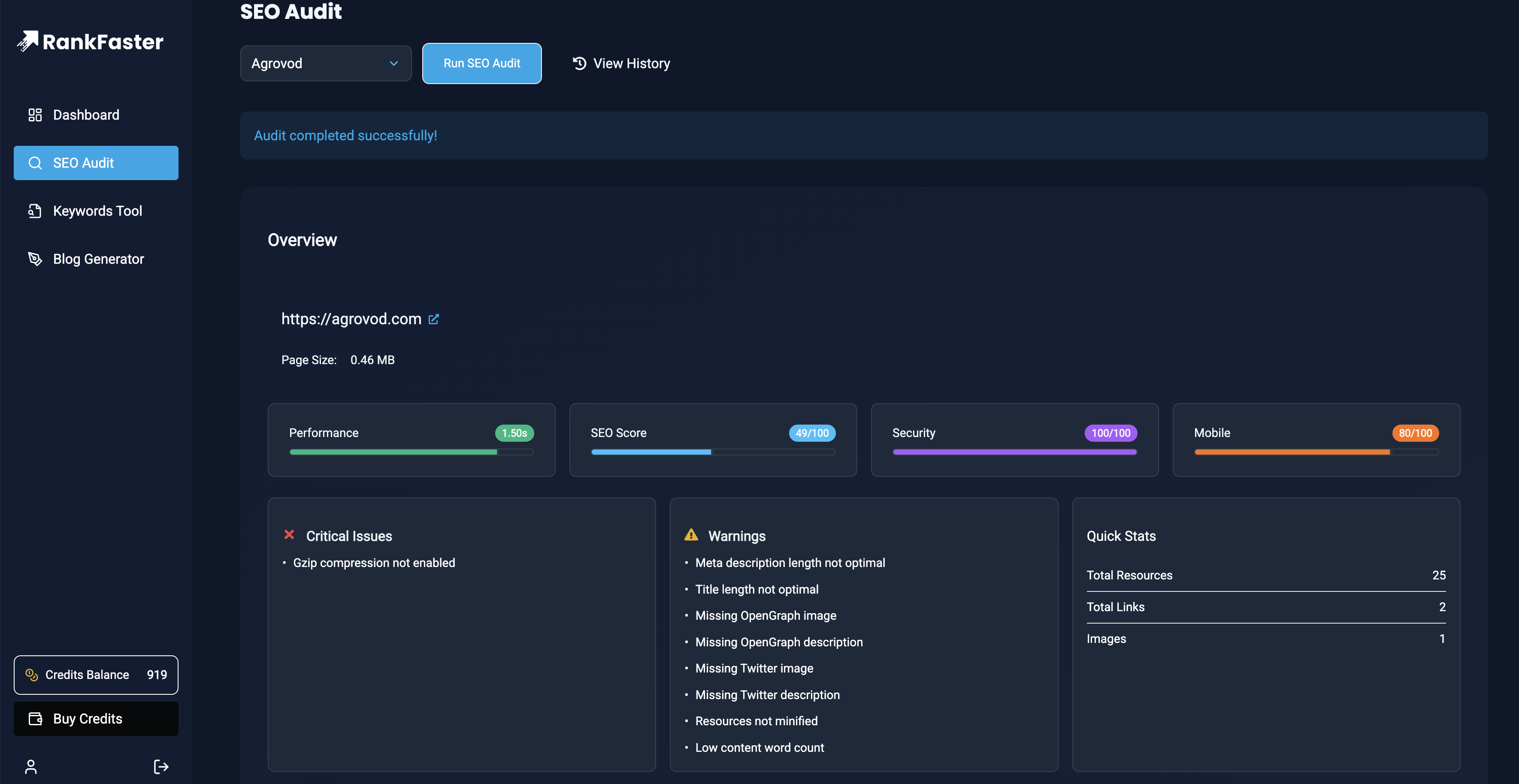The height and width of the screenshot is (784, 1519).
Task: Click 'Missing OpenGraph image' warning
Action: (x=766, y=615)
